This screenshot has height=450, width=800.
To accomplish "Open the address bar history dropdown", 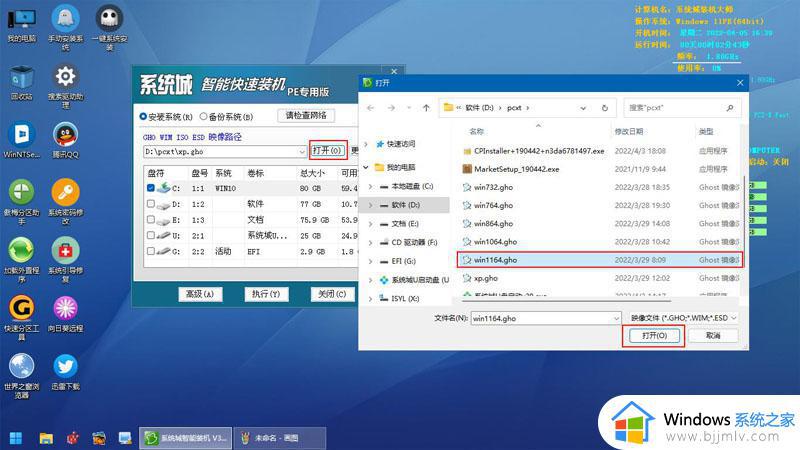I will [x=583, y=108].
